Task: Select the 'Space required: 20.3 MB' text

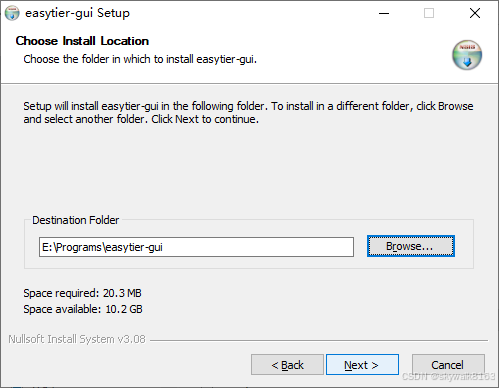Action: click(x=82, y=293)
